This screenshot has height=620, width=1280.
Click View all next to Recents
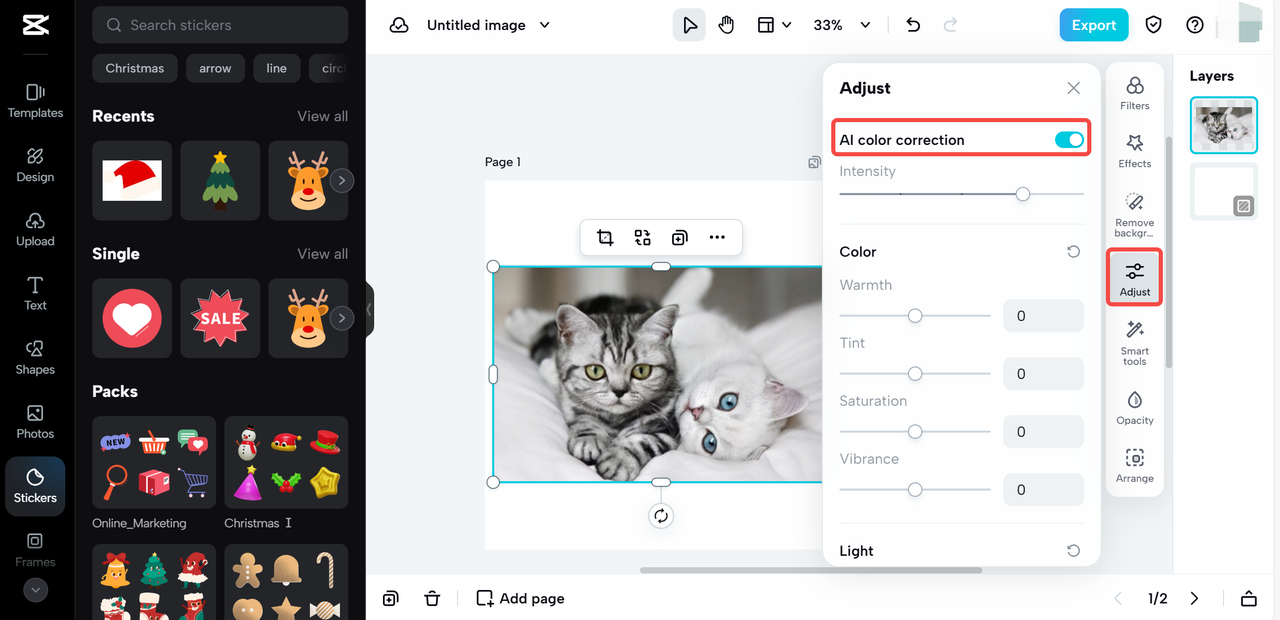[x=322, y=116]
